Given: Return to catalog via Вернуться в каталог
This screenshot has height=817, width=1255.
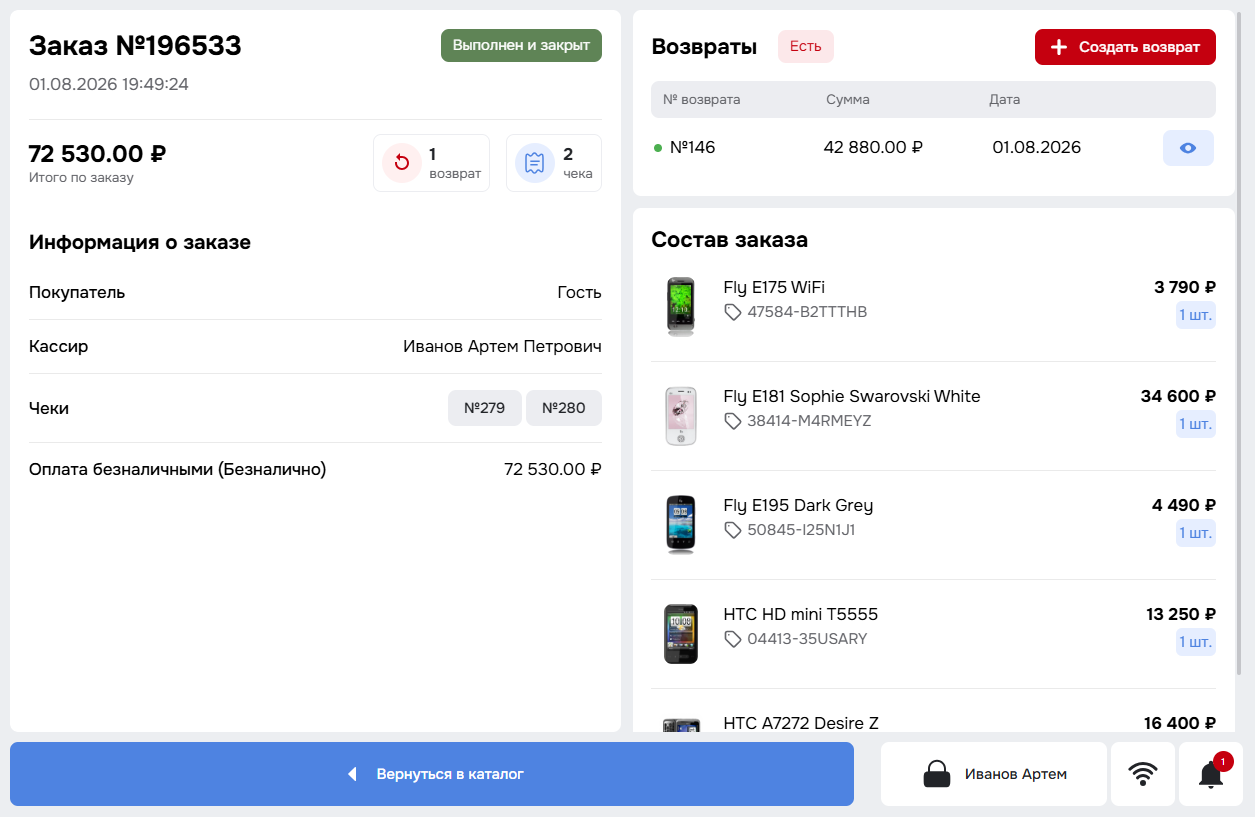Looking at the screenshot, I should pos(432,774).
